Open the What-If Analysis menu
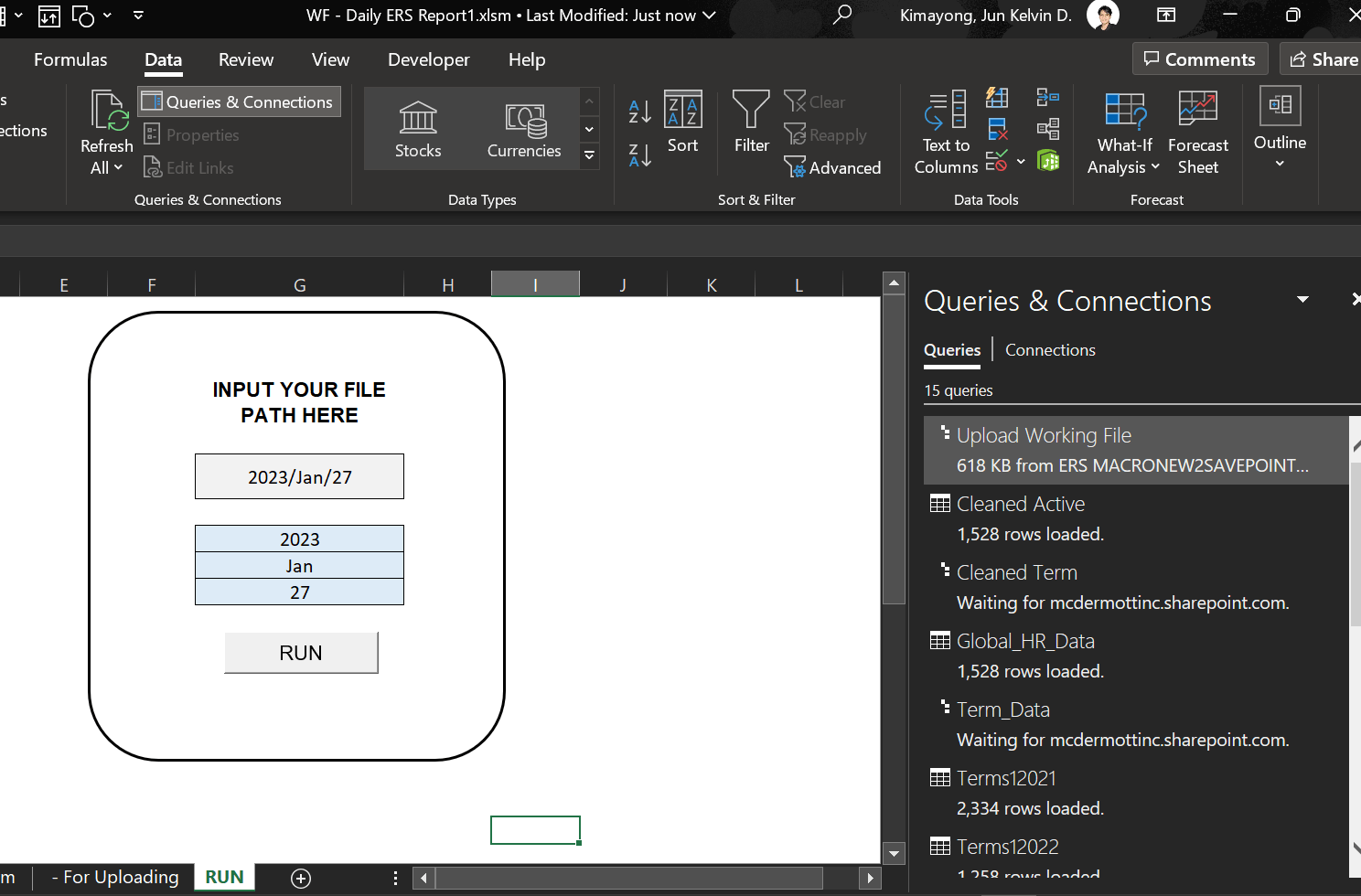Image resolution: width=1361 pixels, height=896 pixels. pyautogui.click(x=1124, y=133)
